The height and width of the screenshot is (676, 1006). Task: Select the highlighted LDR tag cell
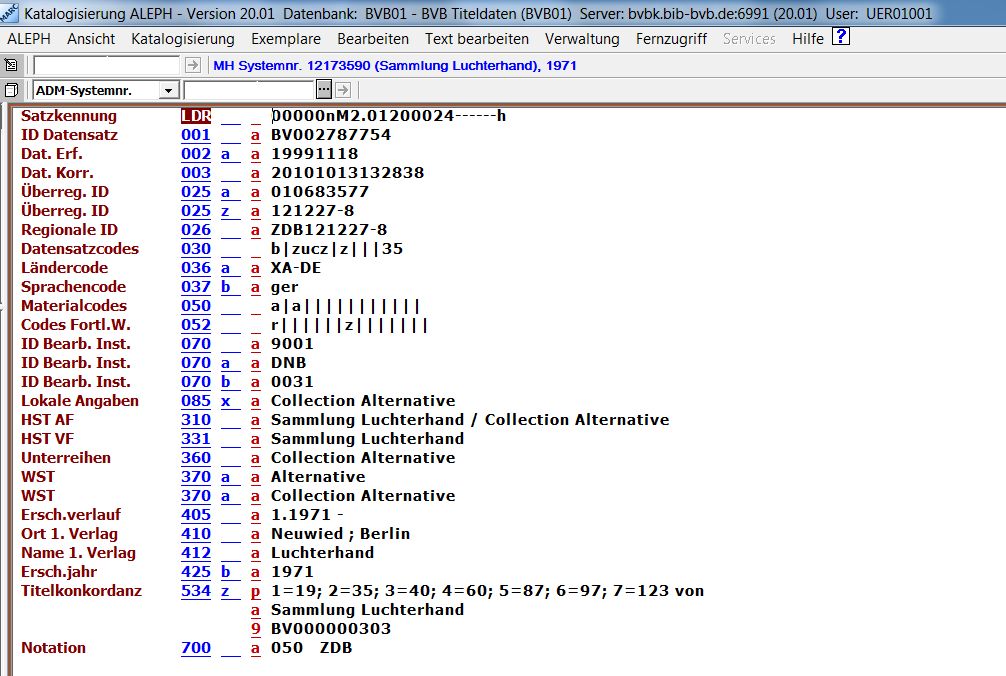tap(196, 116)
